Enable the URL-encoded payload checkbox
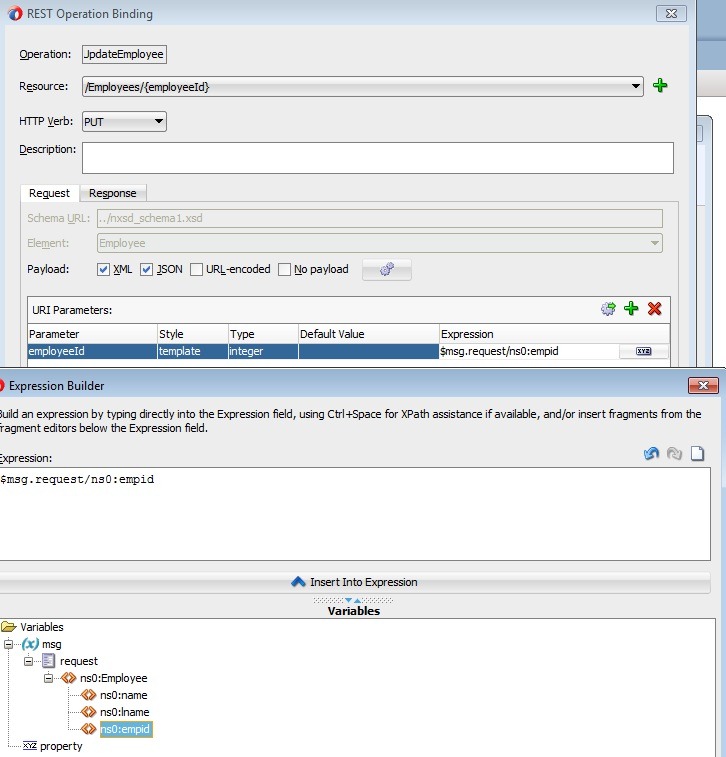 point(196,270)
